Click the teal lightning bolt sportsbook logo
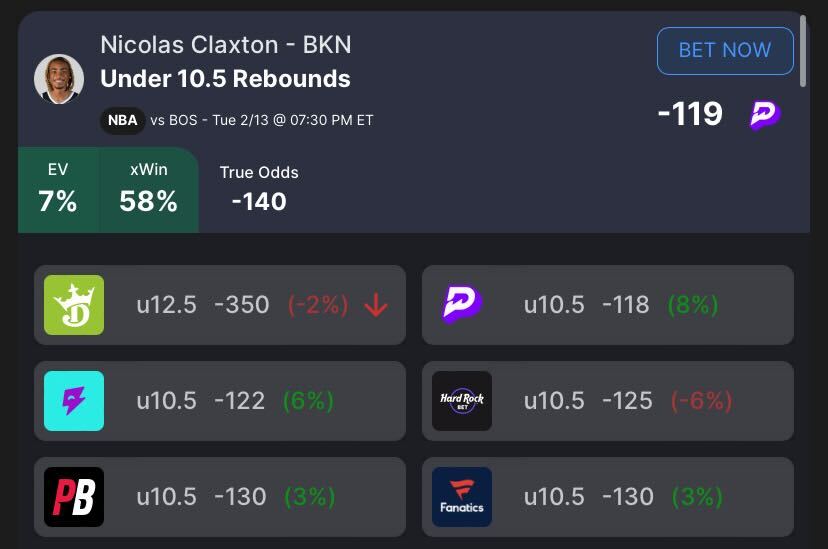Image resolution: width=828 pixels, height=549 pixels. pos(74,401)
